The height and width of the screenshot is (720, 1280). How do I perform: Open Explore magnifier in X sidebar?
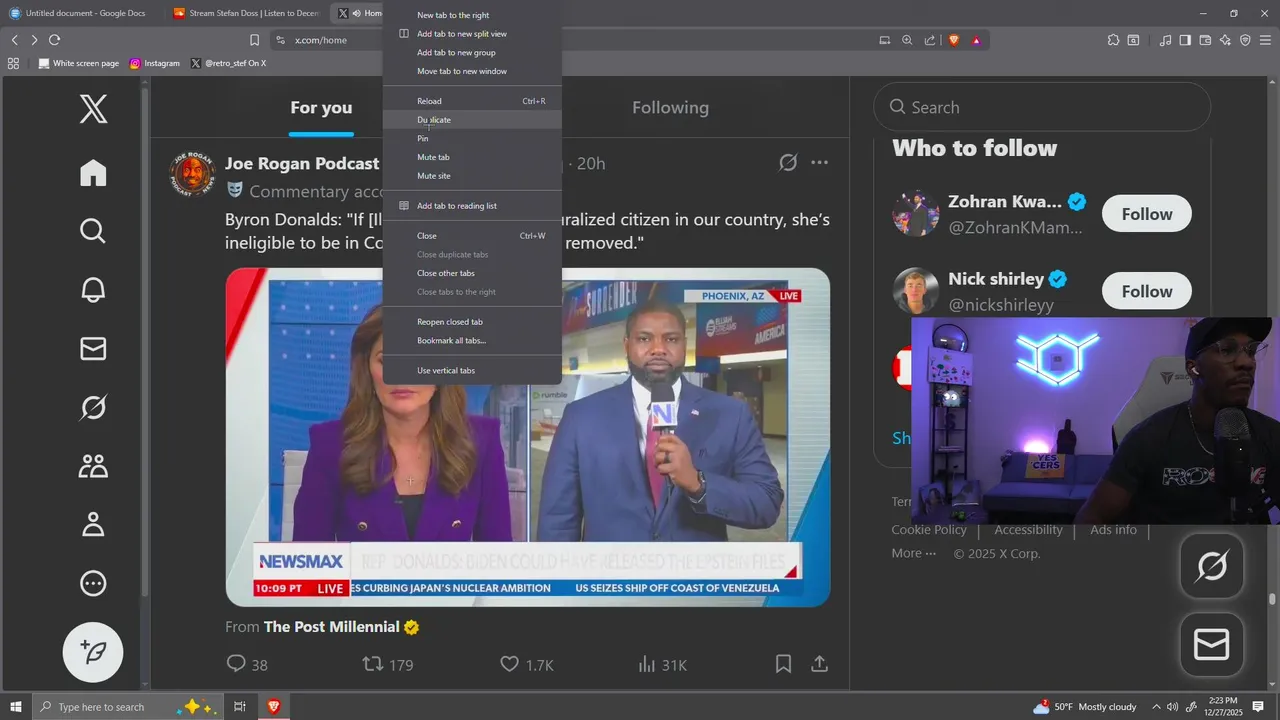93,231
